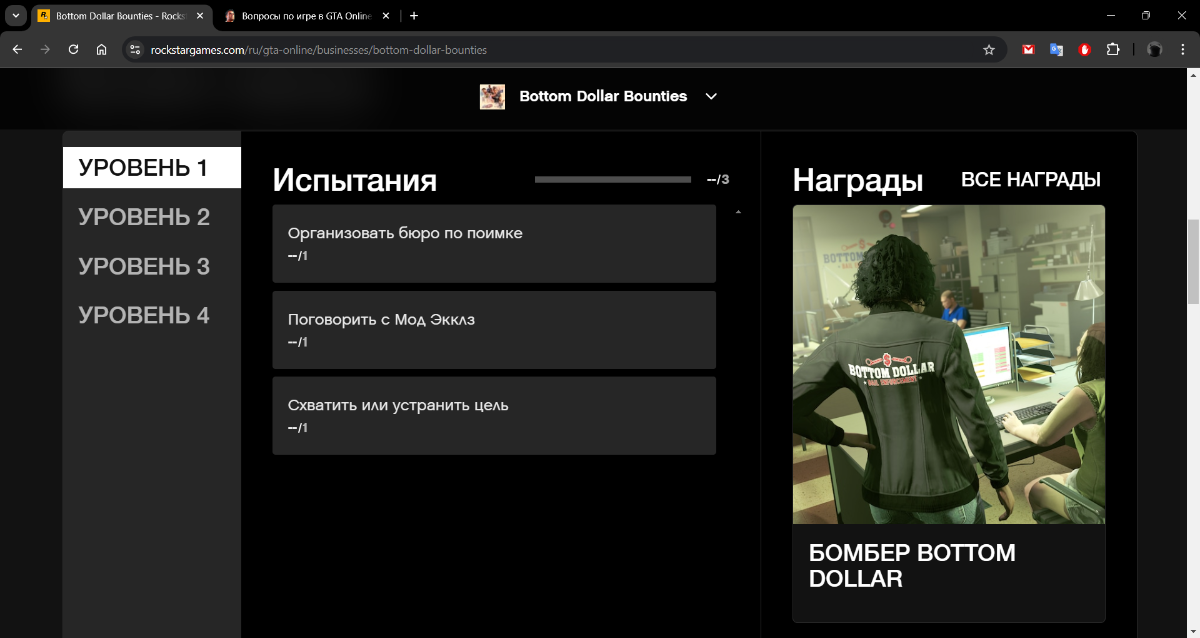The height and width of the screenshot is (638, 1200).
Task: Click the БОМБЕР BOTTOM DOLLAR reward title
Action: click(912, 566)
